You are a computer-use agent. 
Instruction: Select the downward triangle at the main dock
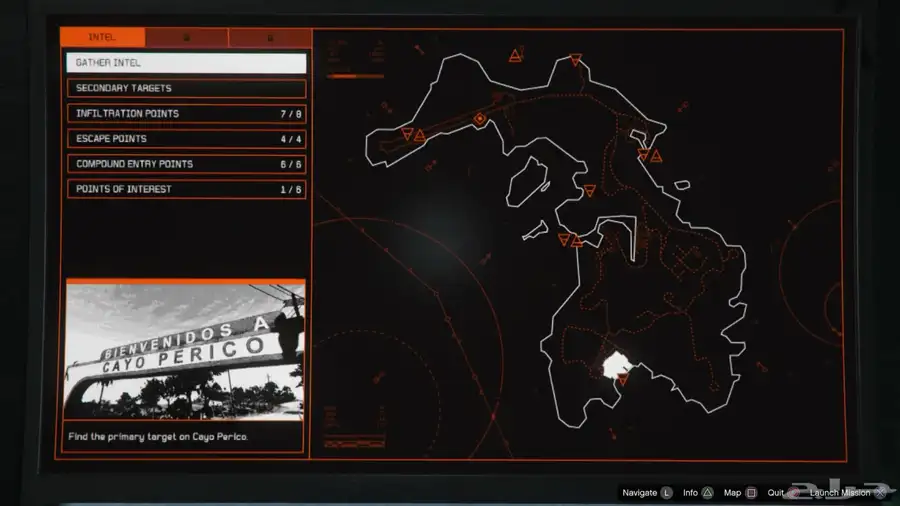564,239
